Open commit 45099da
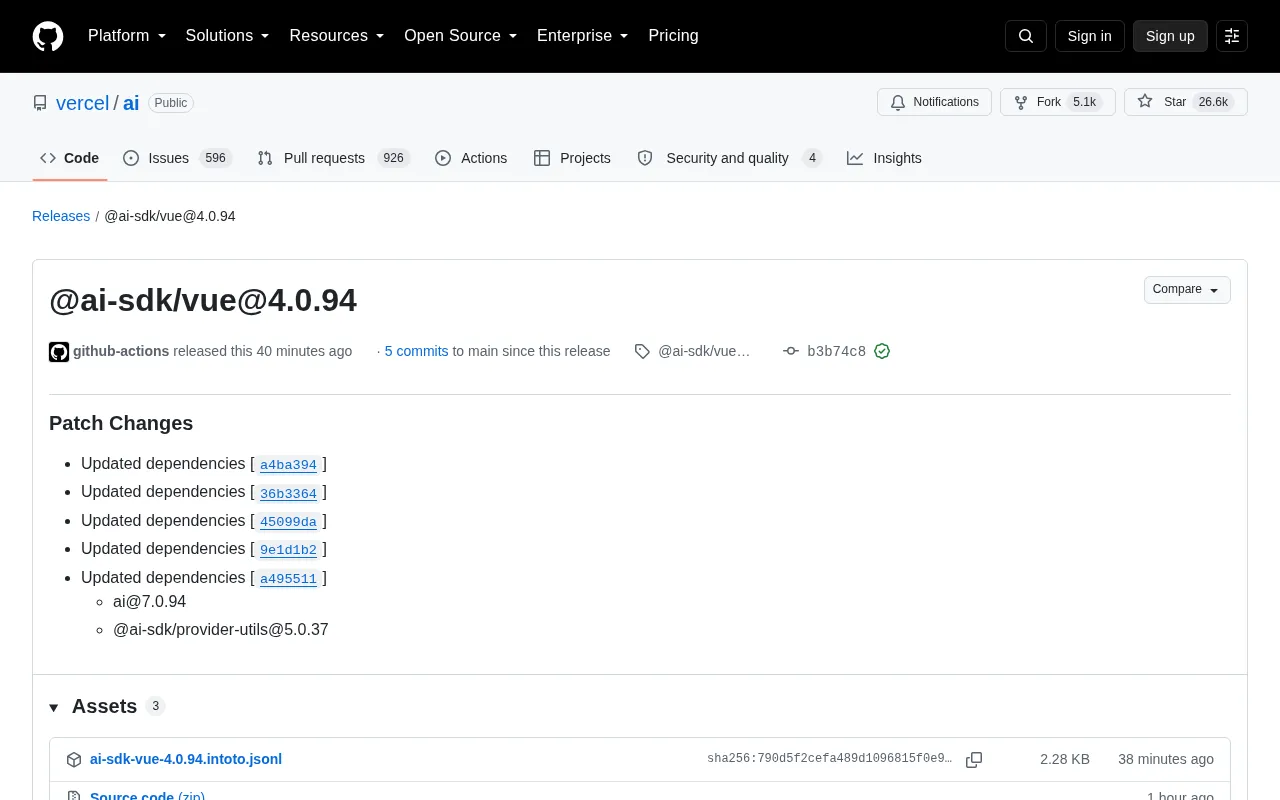Screen dimensions: 1280x800 pyautogui.click(x=288, y=522)
